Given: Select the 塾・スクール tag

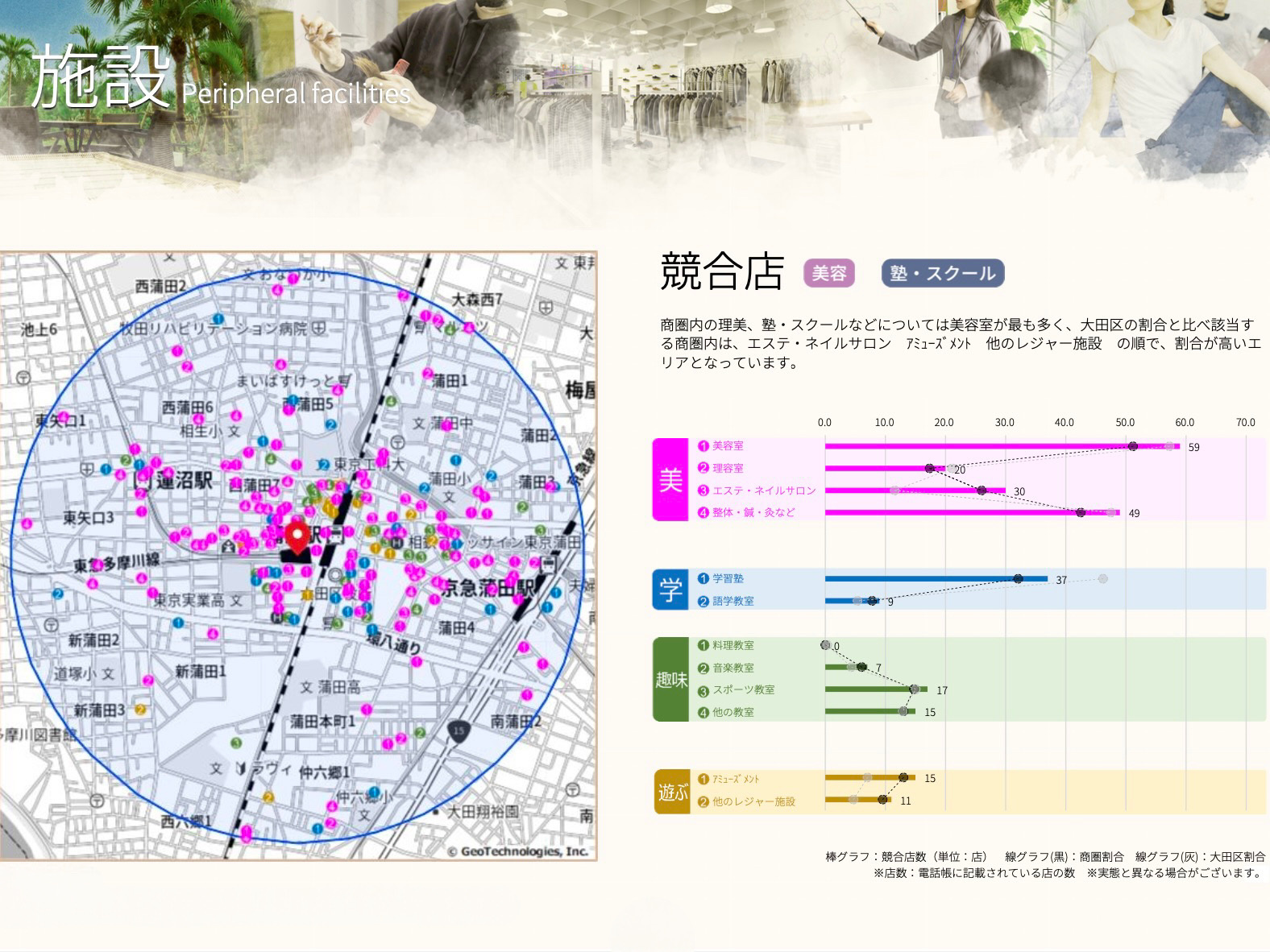Looking at the screenshot, I should 942,274.
